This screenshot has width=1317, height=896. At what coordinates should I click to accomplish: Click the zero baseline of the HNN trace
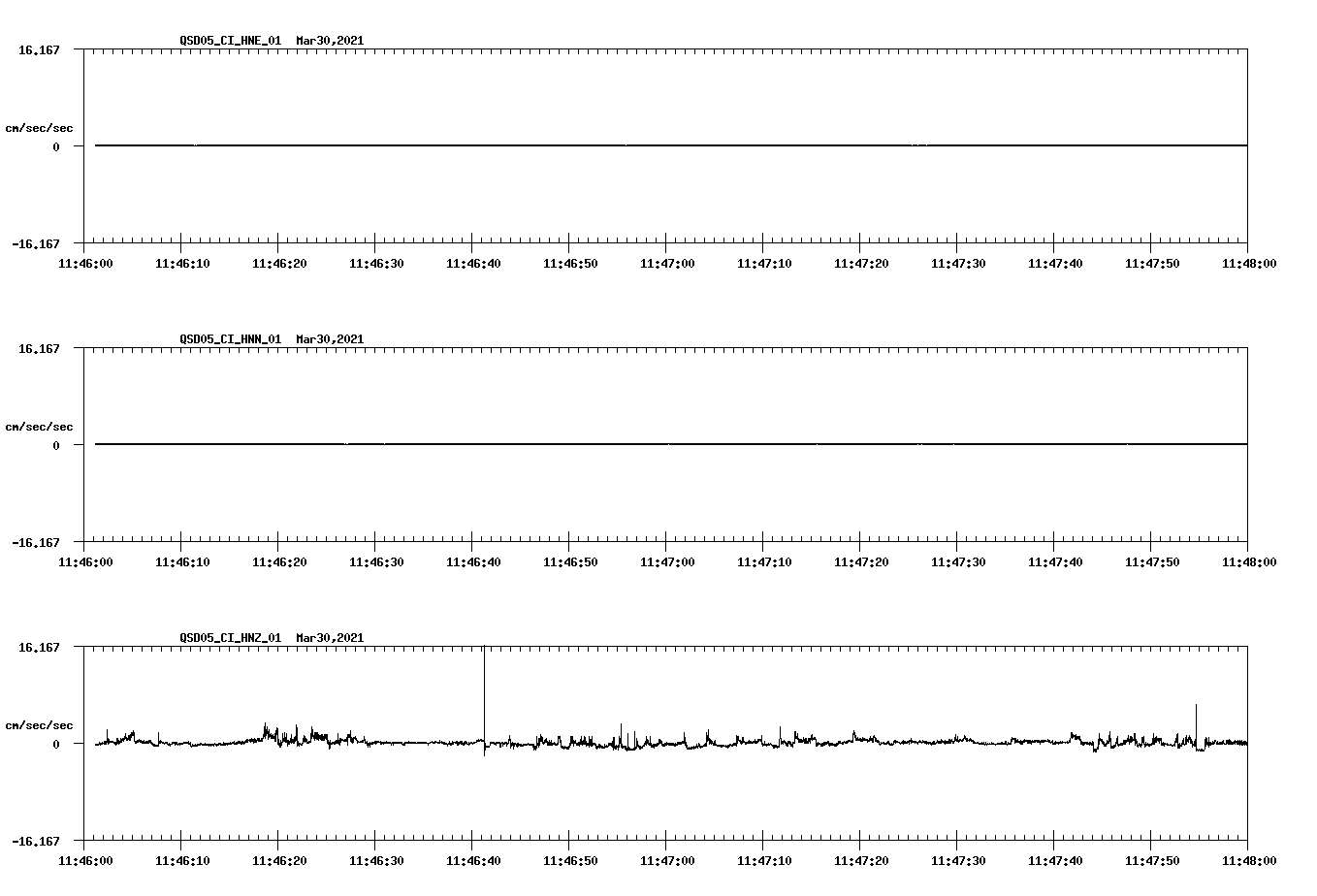pyautogui.click(x=630, y=445)
